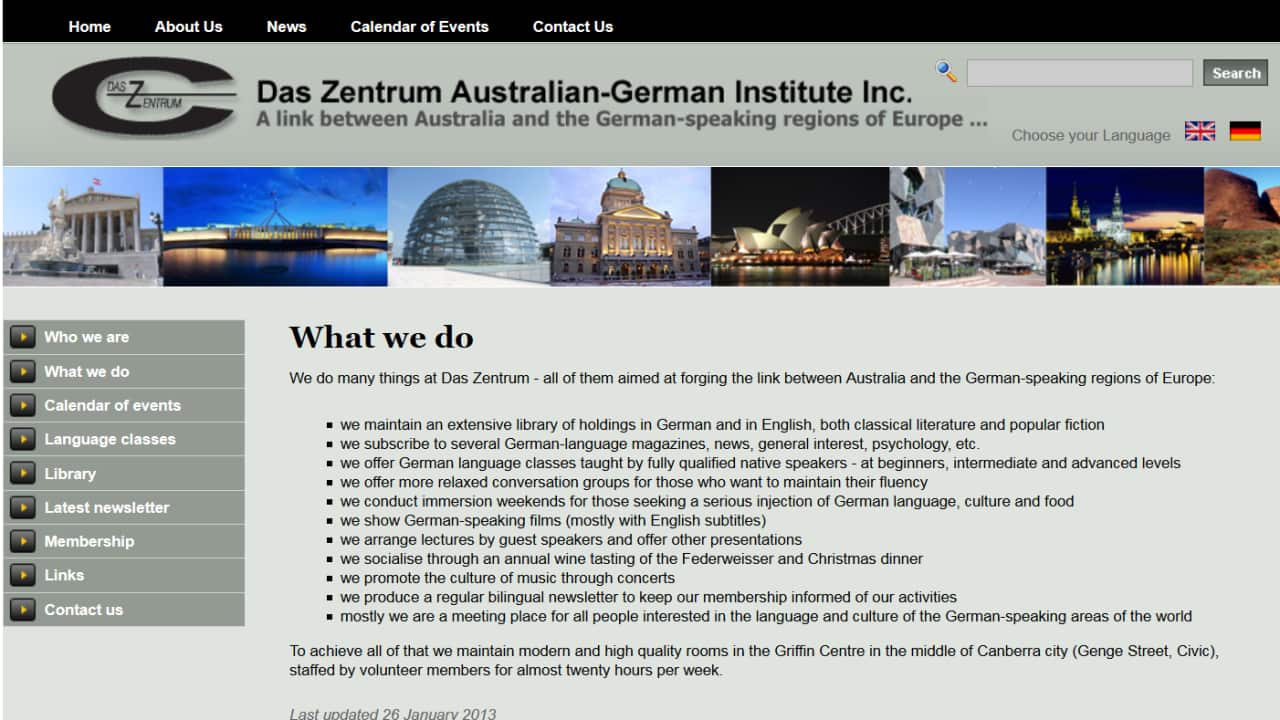Click the arrow icon beside 'Membership'
This screenshot has height=720, width=1280.
point(22,541)
